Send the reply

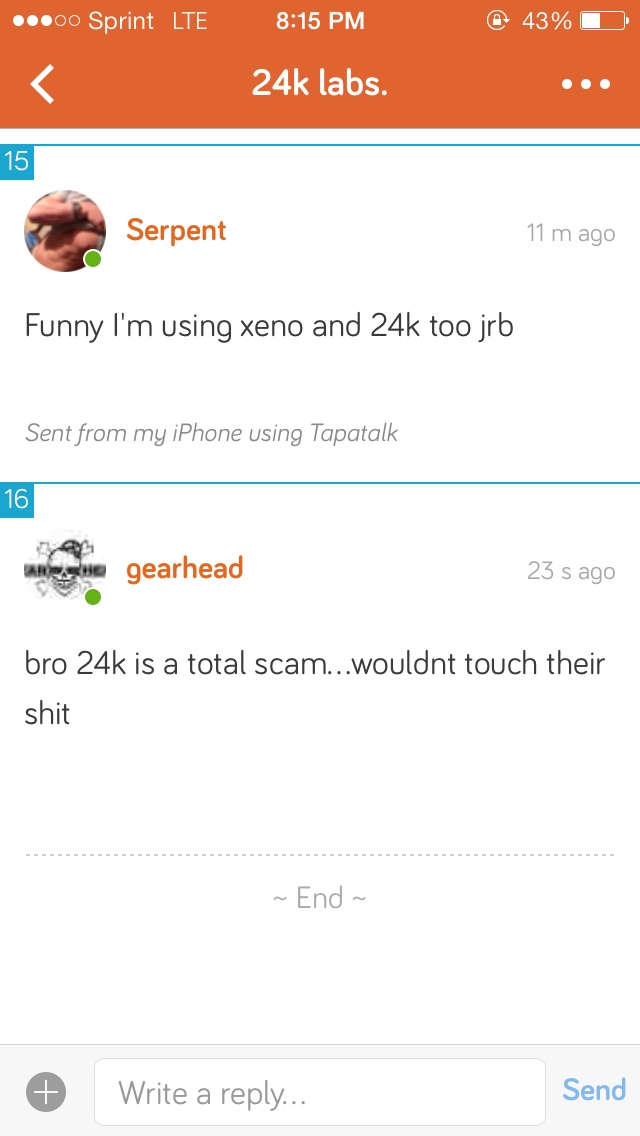coord(594,1090)
